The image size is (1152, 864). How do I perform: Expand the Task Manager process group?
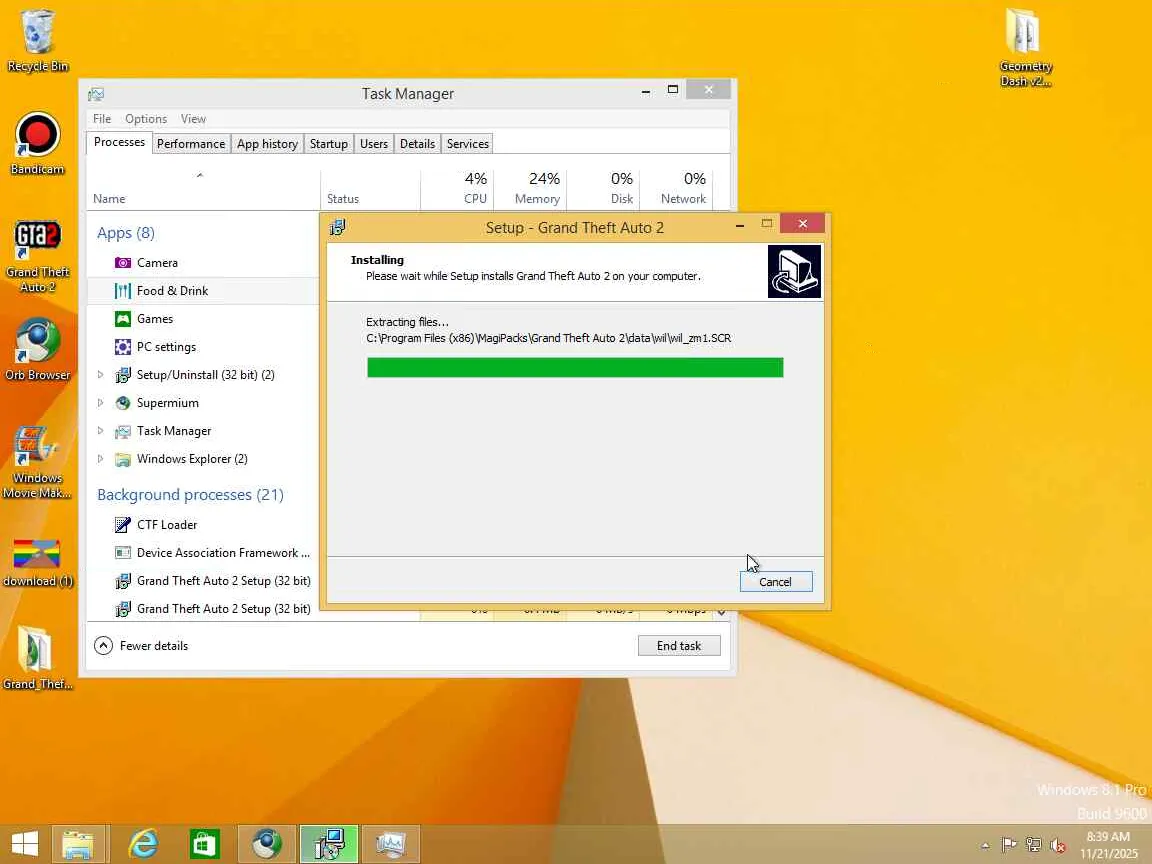[x=101, y=431]
